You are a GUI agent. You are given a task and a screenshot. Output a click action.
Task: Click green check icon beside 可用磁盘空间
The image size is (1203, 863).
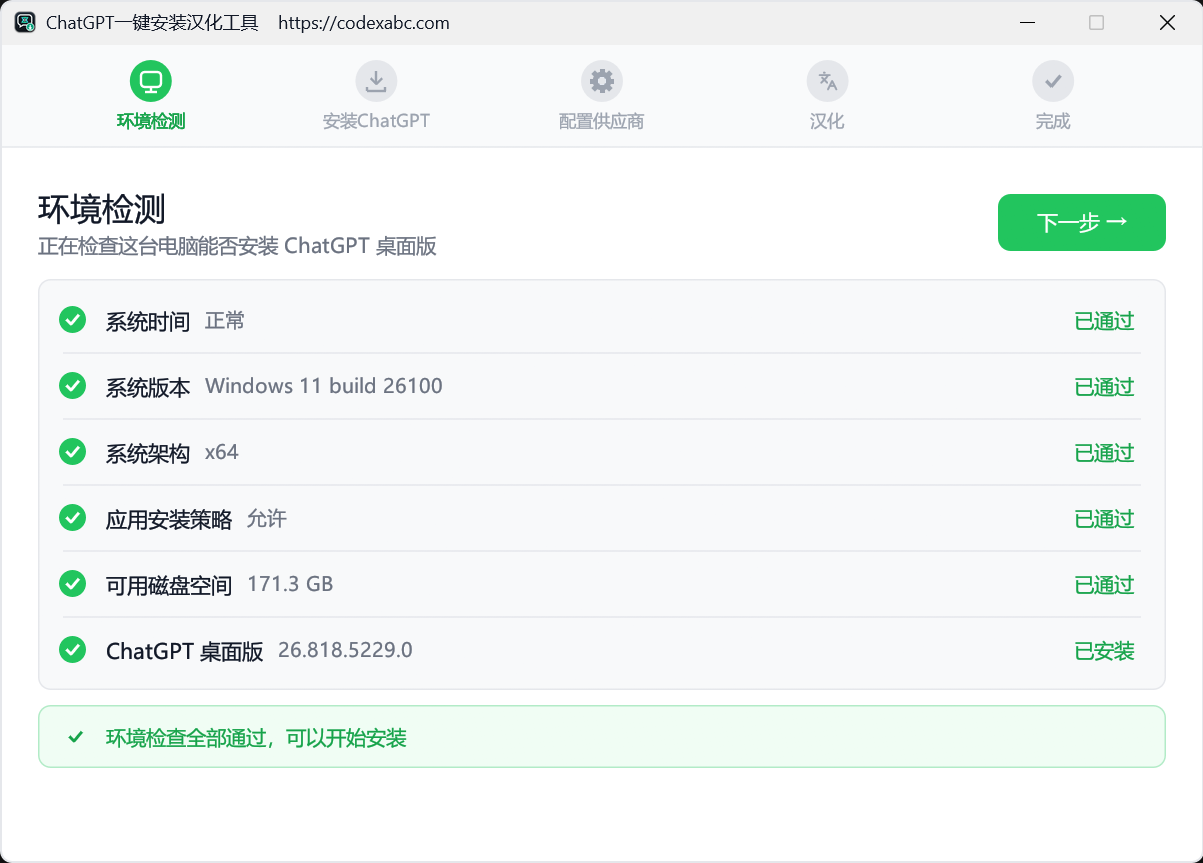[x=72, y=584]
